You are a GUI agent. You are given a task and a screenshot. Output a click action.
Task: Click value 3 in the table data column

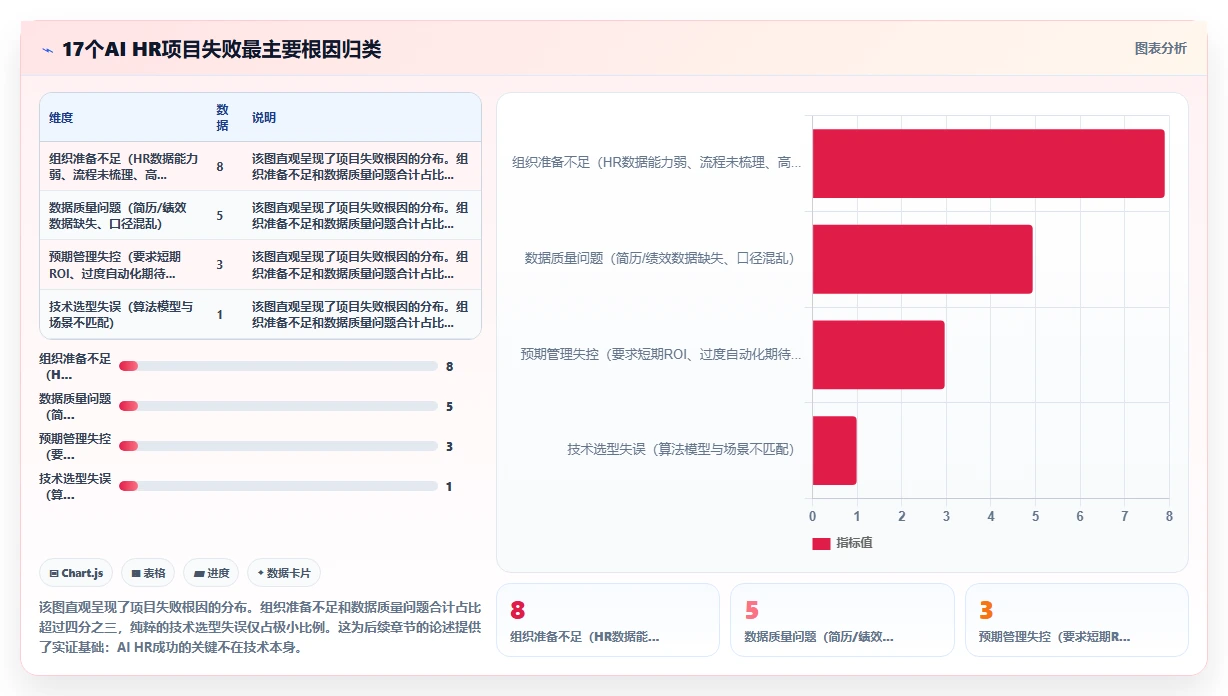[x=220, y=265]
